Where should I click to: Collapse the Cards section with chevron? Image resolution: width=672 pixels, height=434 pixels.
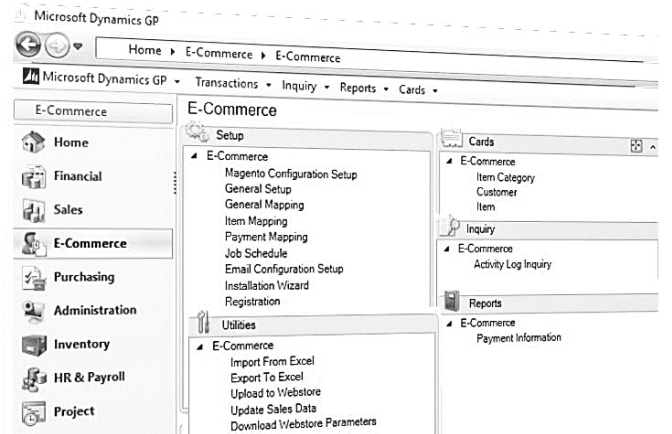653,147
